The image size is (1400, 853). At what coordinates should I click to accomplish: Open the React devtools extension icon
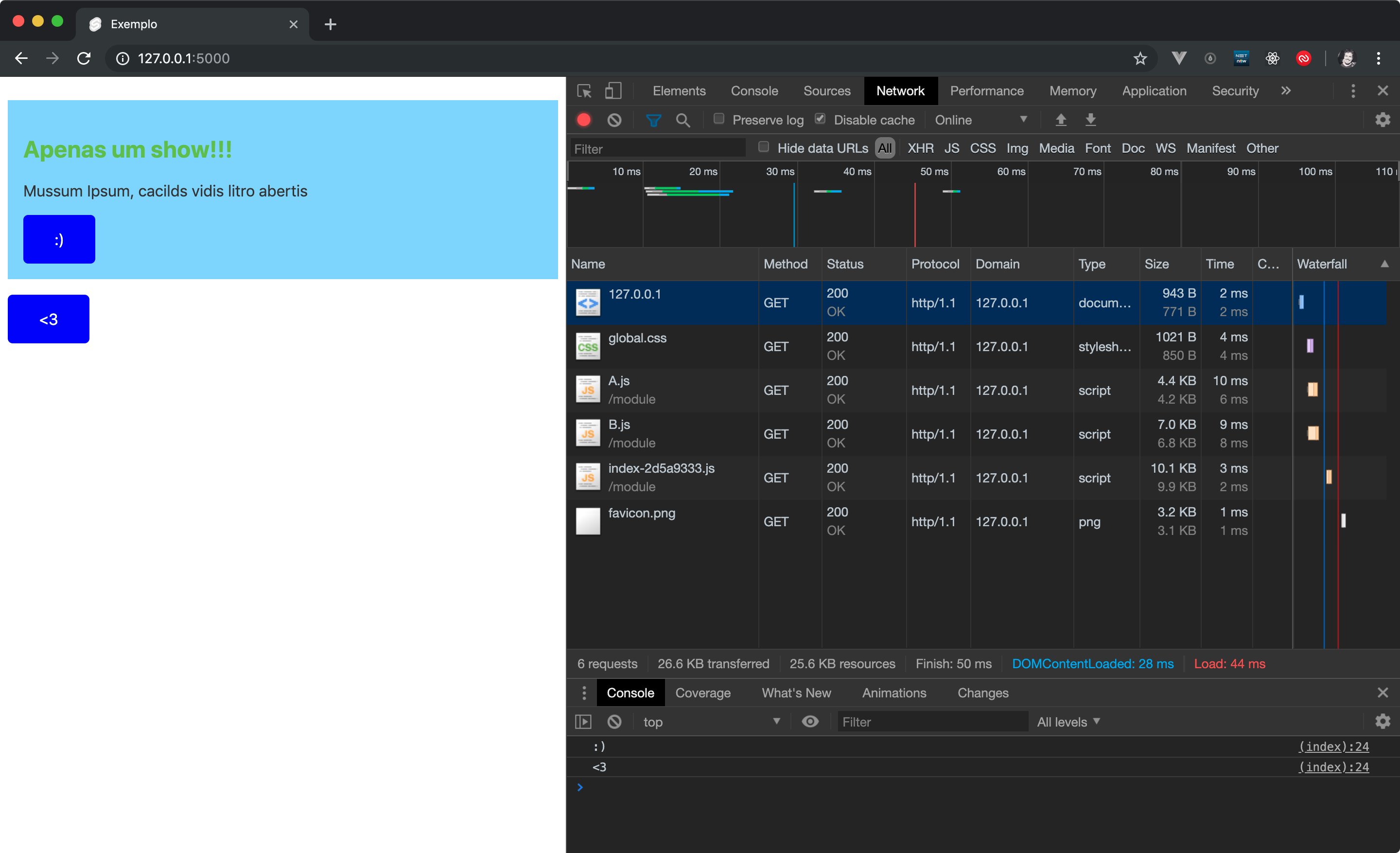[1272, 58]
